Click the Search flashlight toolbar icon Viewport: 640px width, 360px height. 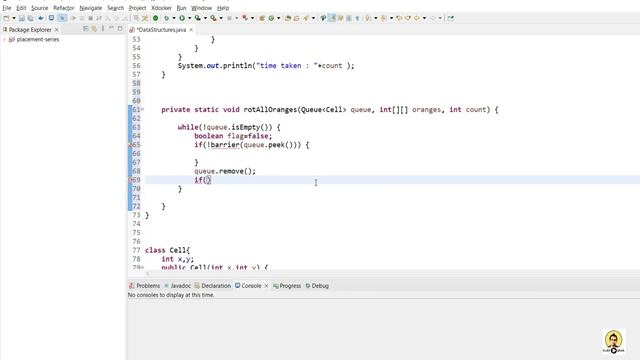(306, 18)
